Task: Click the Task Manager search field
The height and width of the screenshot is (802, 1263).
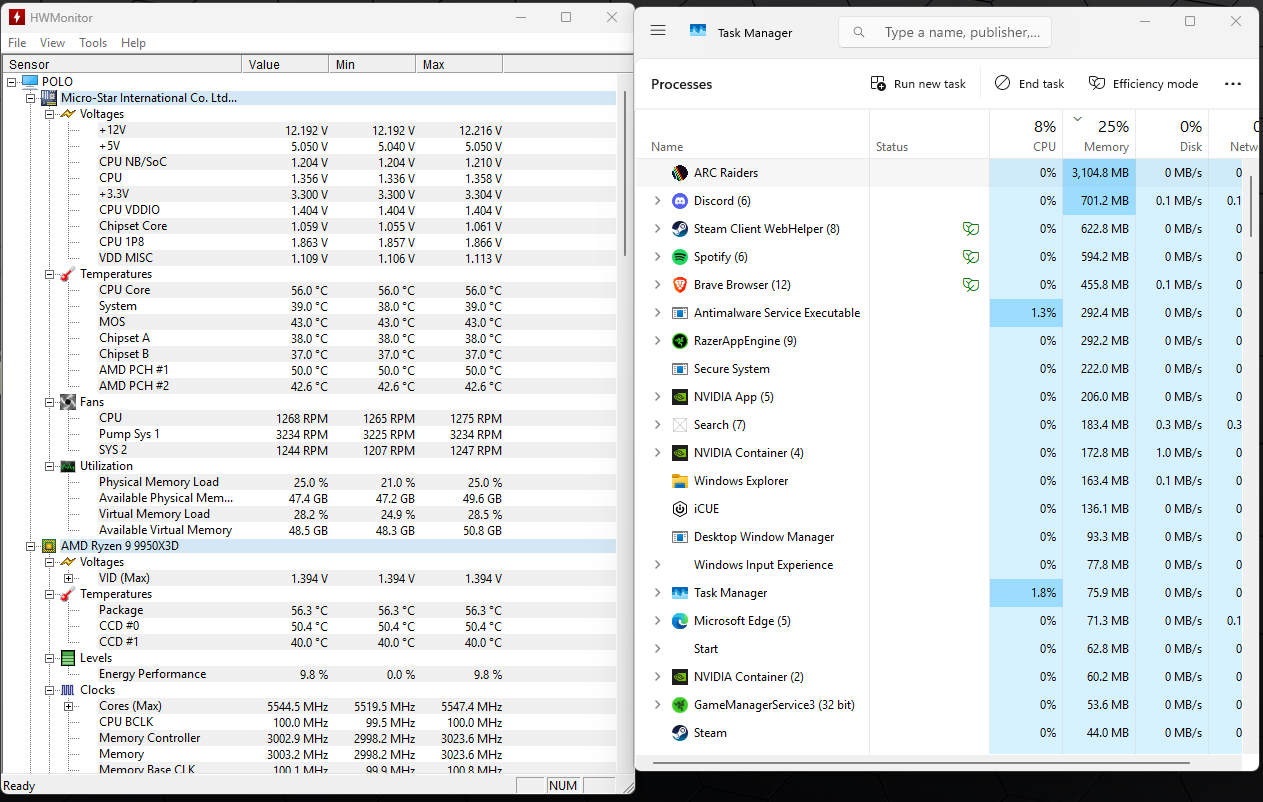Action: (x=945, y=32)
